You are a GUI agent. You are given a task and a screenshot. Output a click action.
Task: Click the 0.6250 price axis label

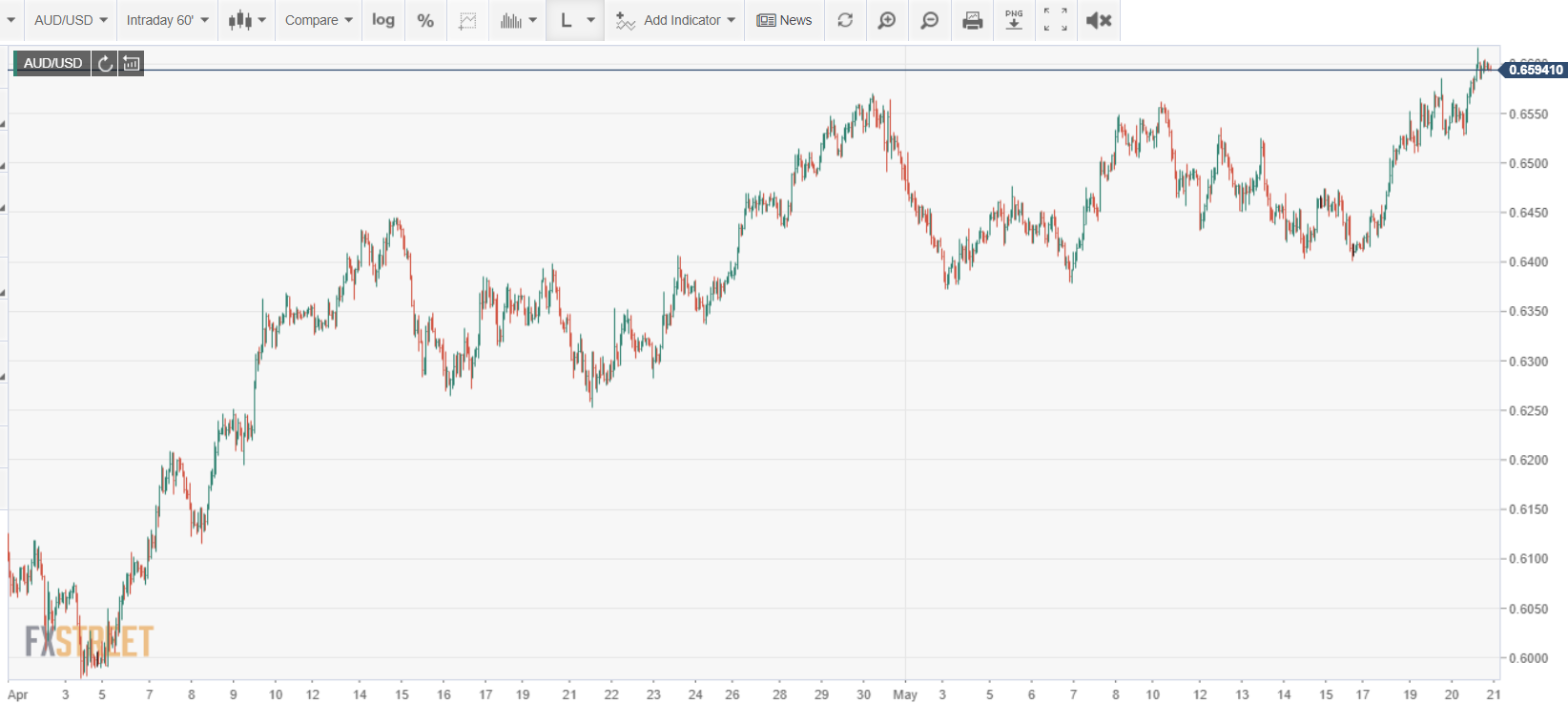coord(1528,411)
